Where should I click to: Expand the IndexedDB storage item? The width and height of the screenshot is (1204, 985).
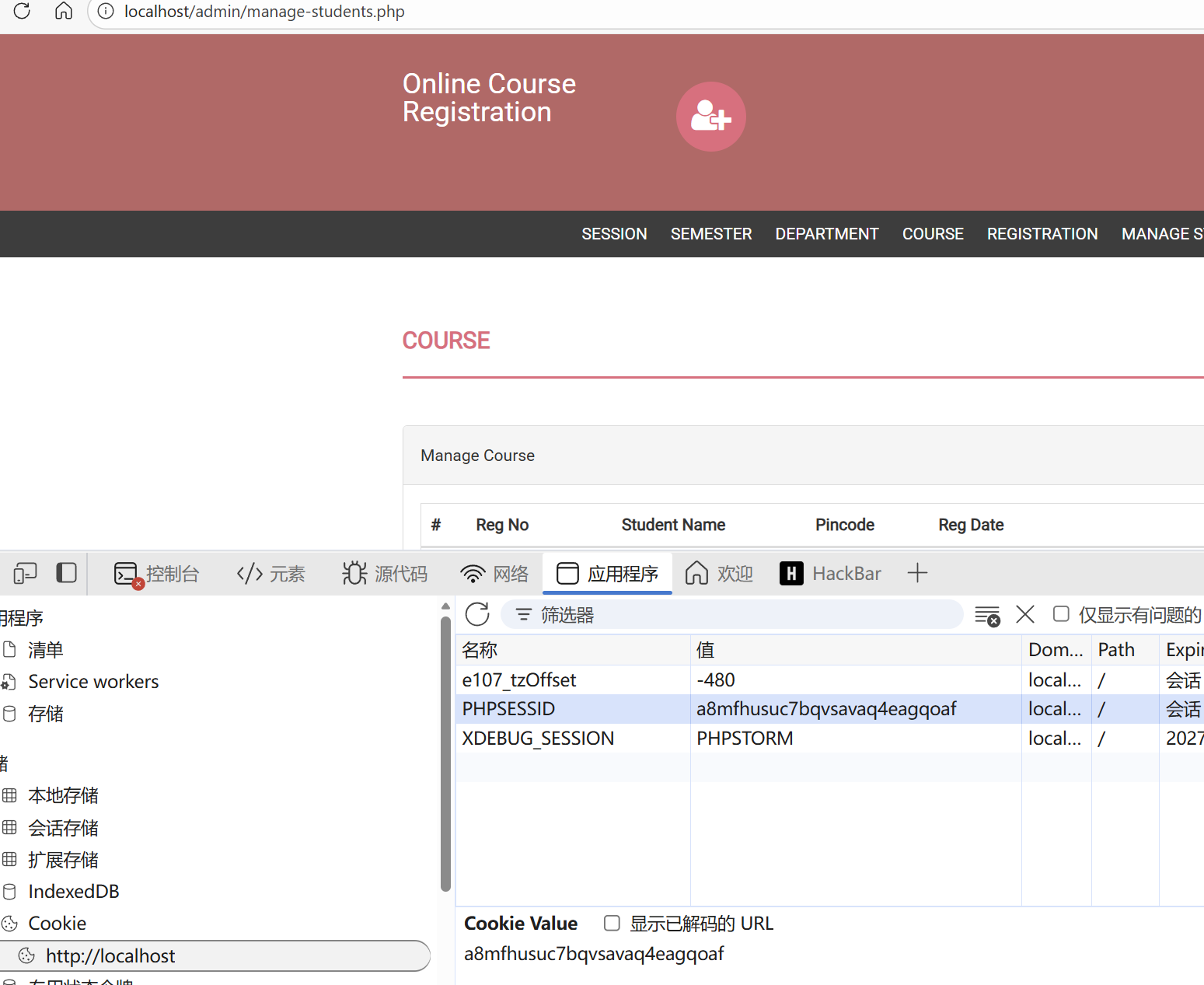coord(73,892)
